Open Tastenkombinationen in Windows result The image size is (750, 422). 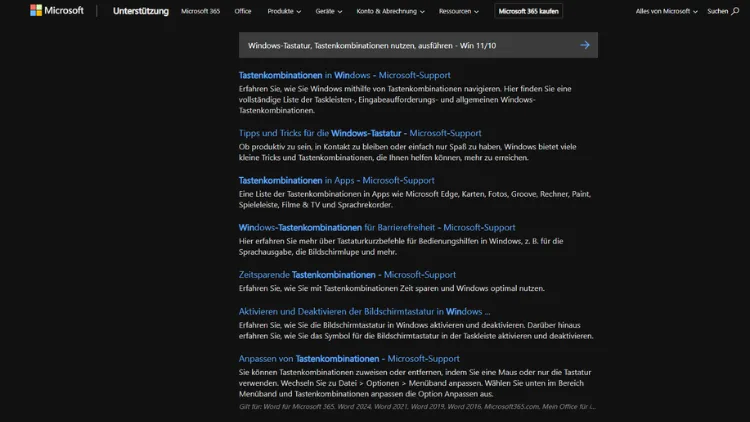[344, 75]
